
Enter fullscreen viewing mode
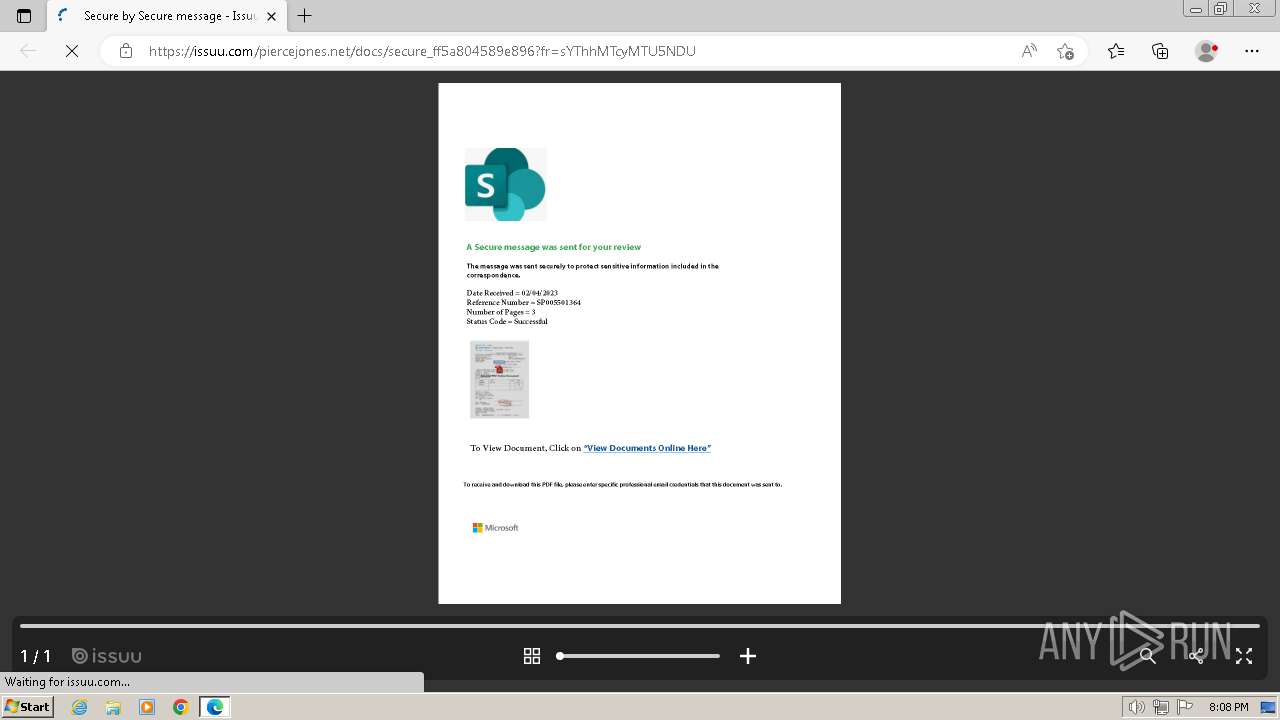pos(1244,656)
